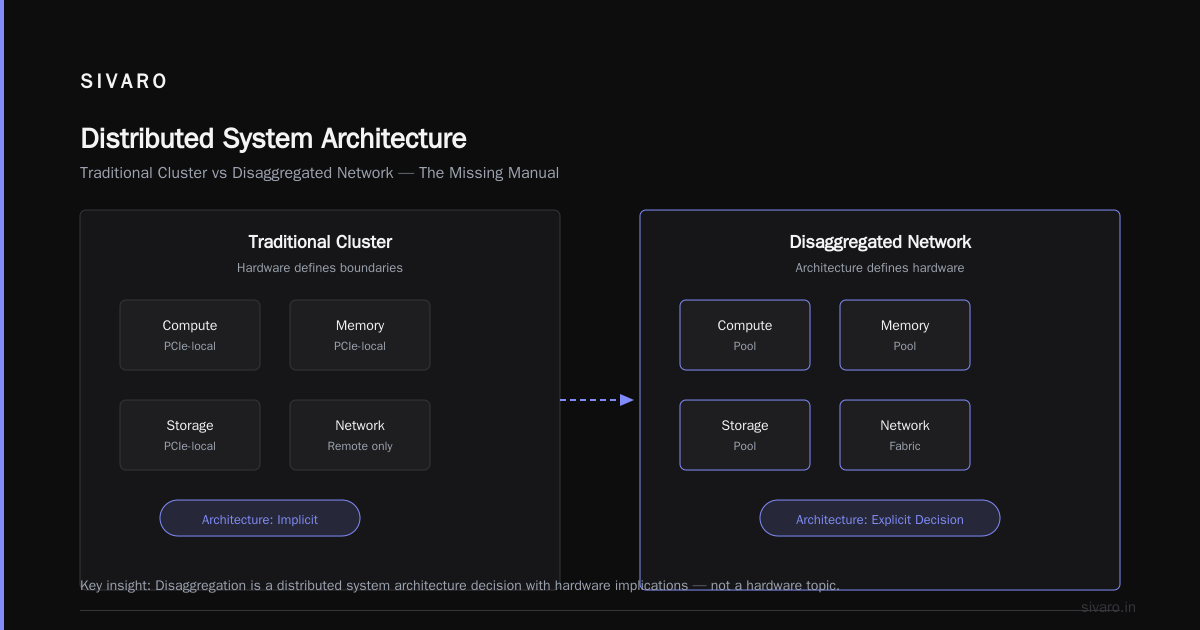The width and height of the screenshot is (1200, 630).
Task: Click the Disaggregated Network panel title
Action: click(x=880, y=242)
